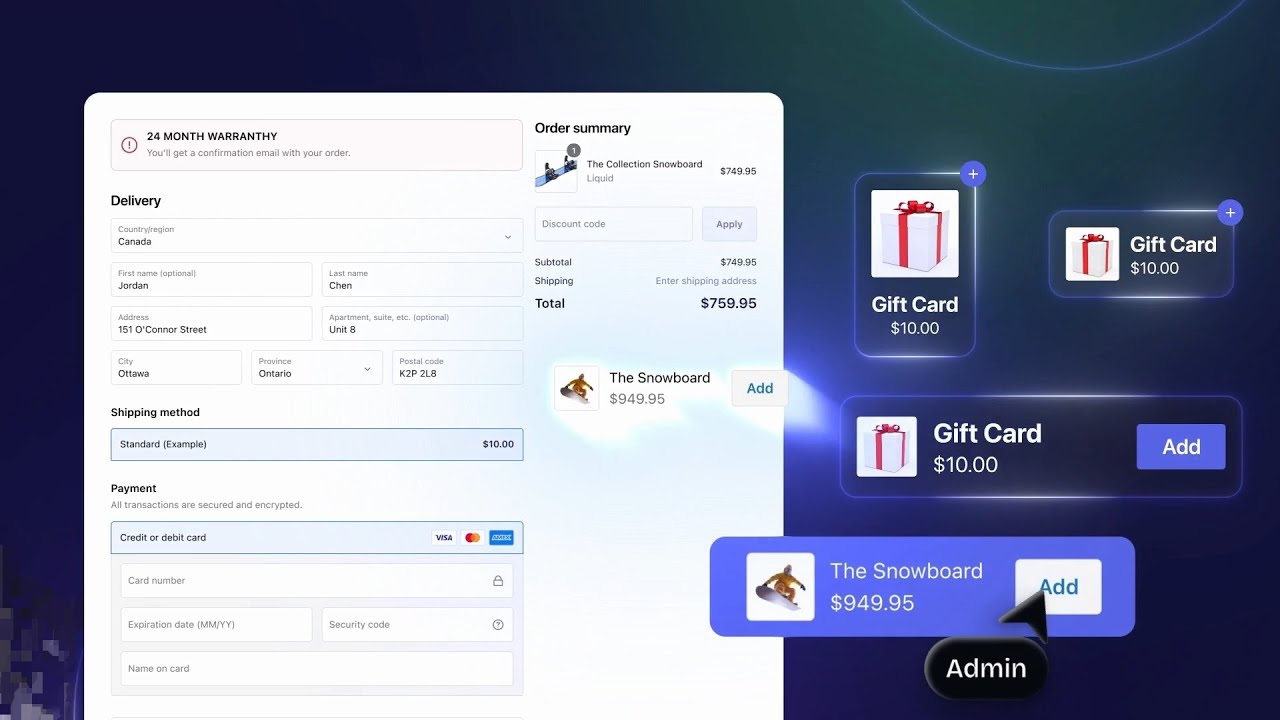The image size is (1280, 720).
Task: Click 'The Collection Snowboard' product name
Action: [644, 164]
